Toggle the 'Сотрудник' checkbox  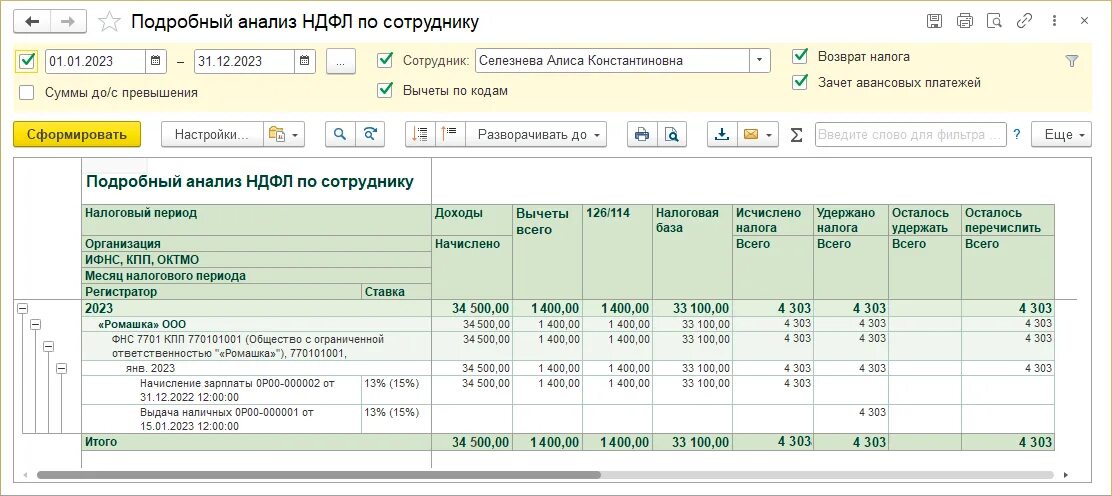pyautogui.click(x=385, y=60)
